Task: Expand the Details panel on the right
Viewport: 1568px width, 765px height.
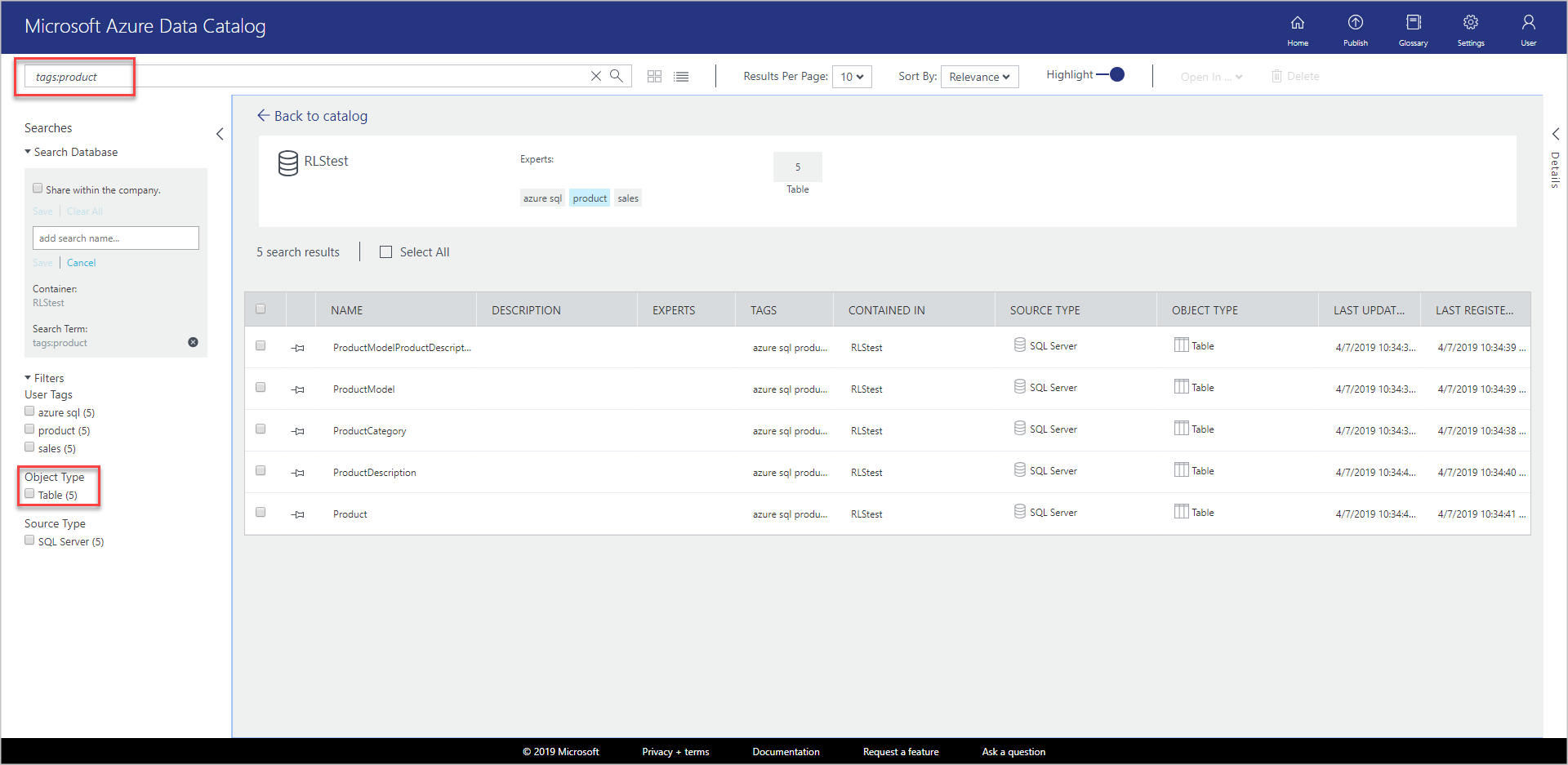Action: click(x=1555, y=133)
